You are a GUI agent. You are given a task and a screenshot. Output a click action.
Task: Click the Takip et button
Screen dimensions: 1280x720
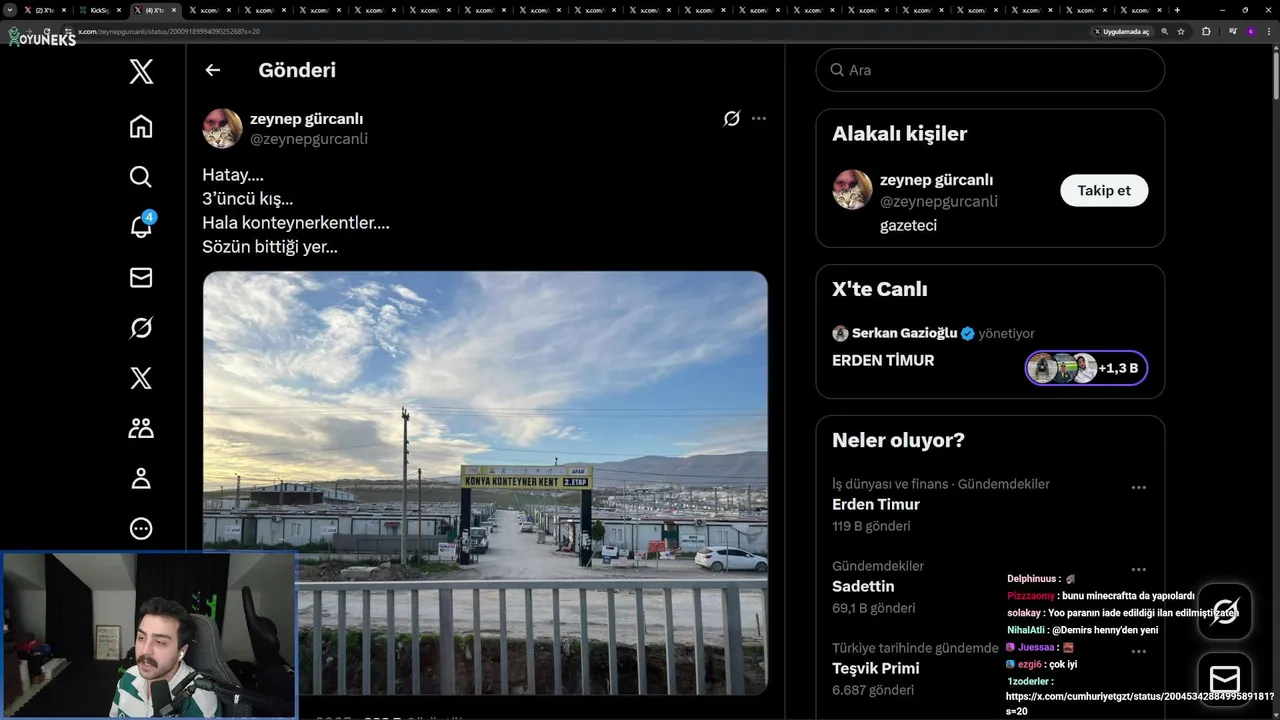tap(1104, 190)
